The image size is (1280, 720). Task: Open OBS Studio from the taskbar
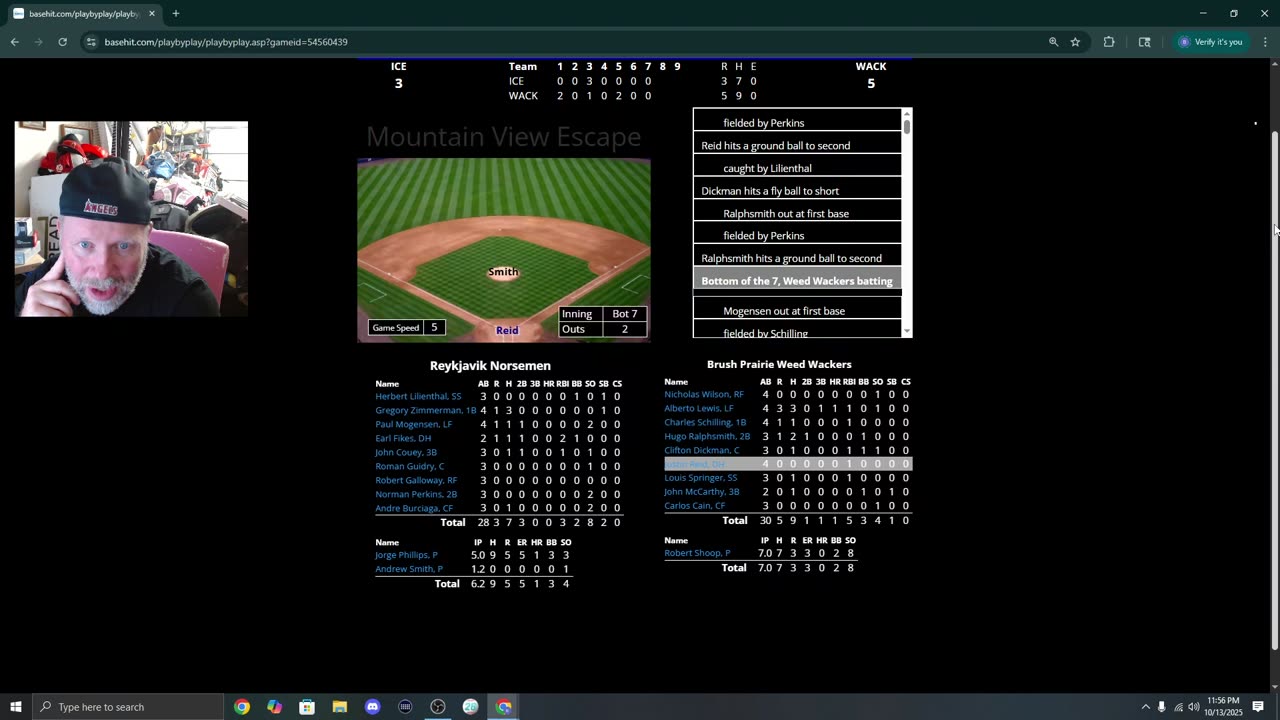tap(438, 707)
